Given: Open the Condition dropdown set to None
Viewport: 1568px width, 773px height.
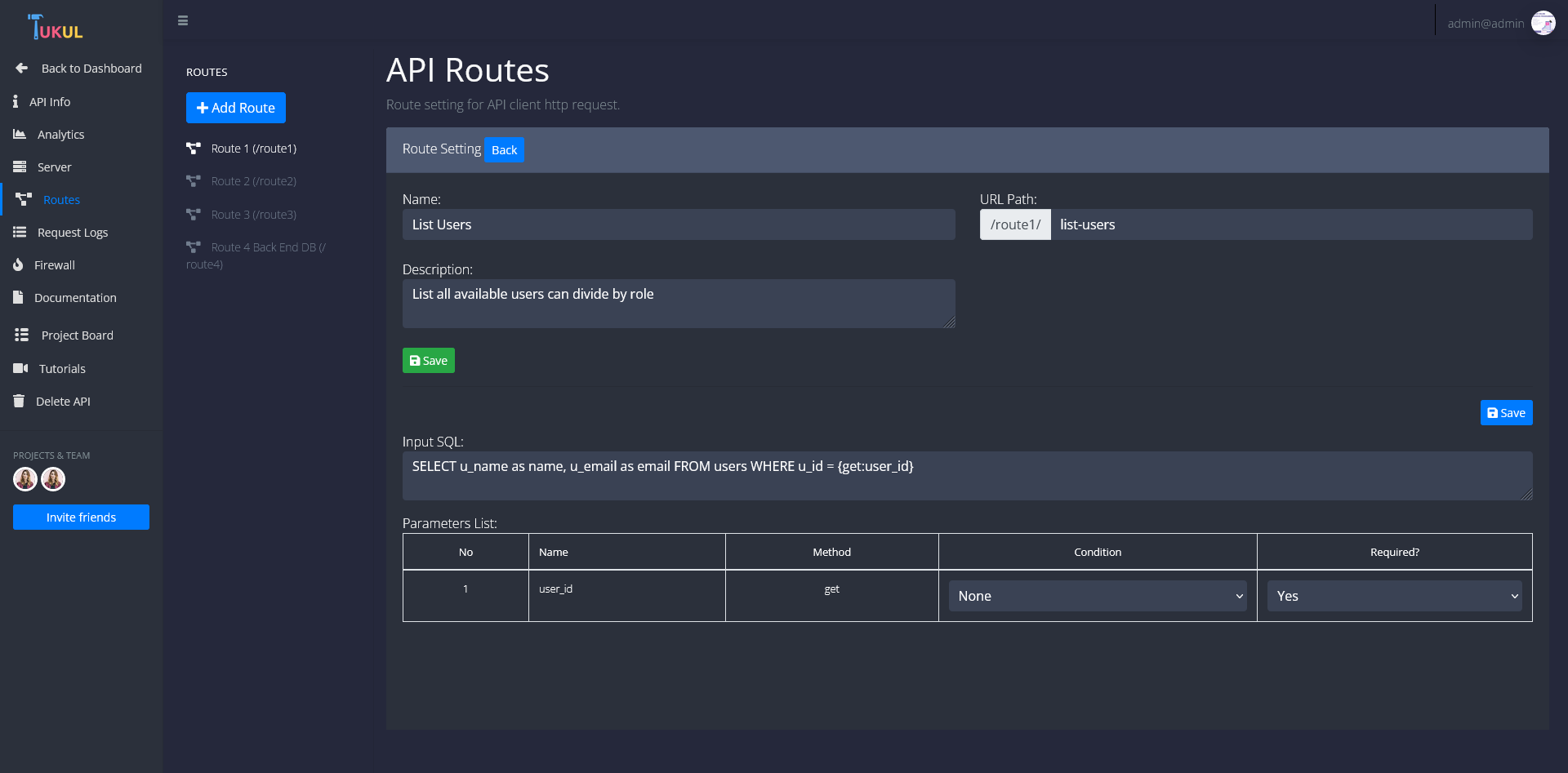Looking at the screenshot, I should tap(1097, 596).
